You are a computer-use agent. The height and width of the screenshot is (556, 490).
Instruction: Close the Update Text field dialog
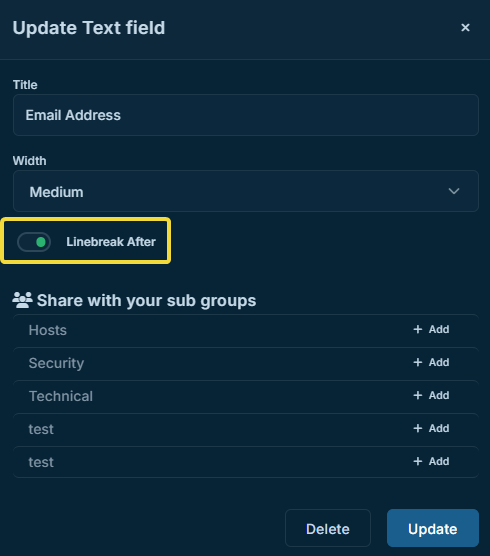click(x=465, y=28)
